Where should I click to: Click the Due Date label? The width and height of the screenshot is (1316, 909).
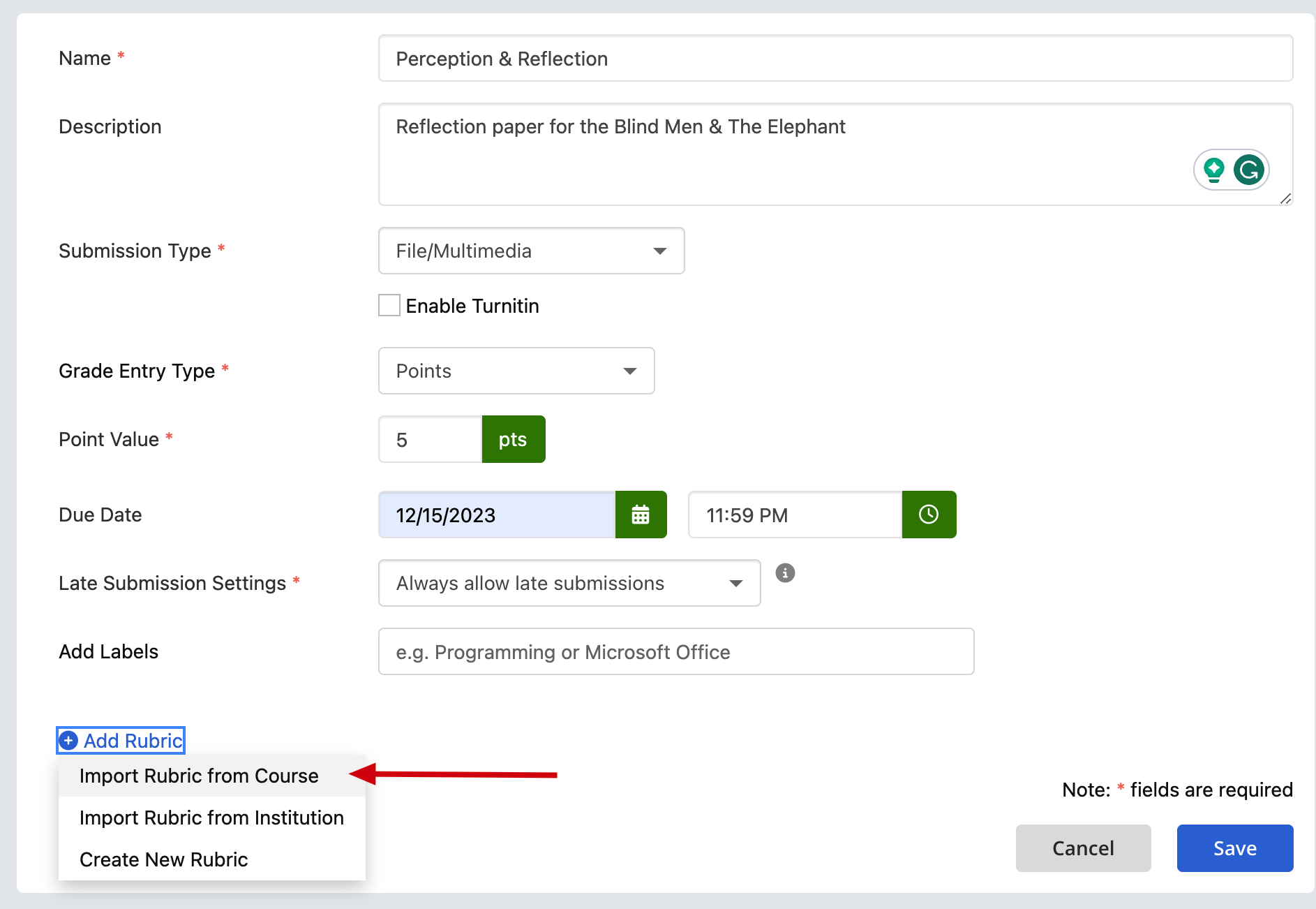(x=100, y=515)
